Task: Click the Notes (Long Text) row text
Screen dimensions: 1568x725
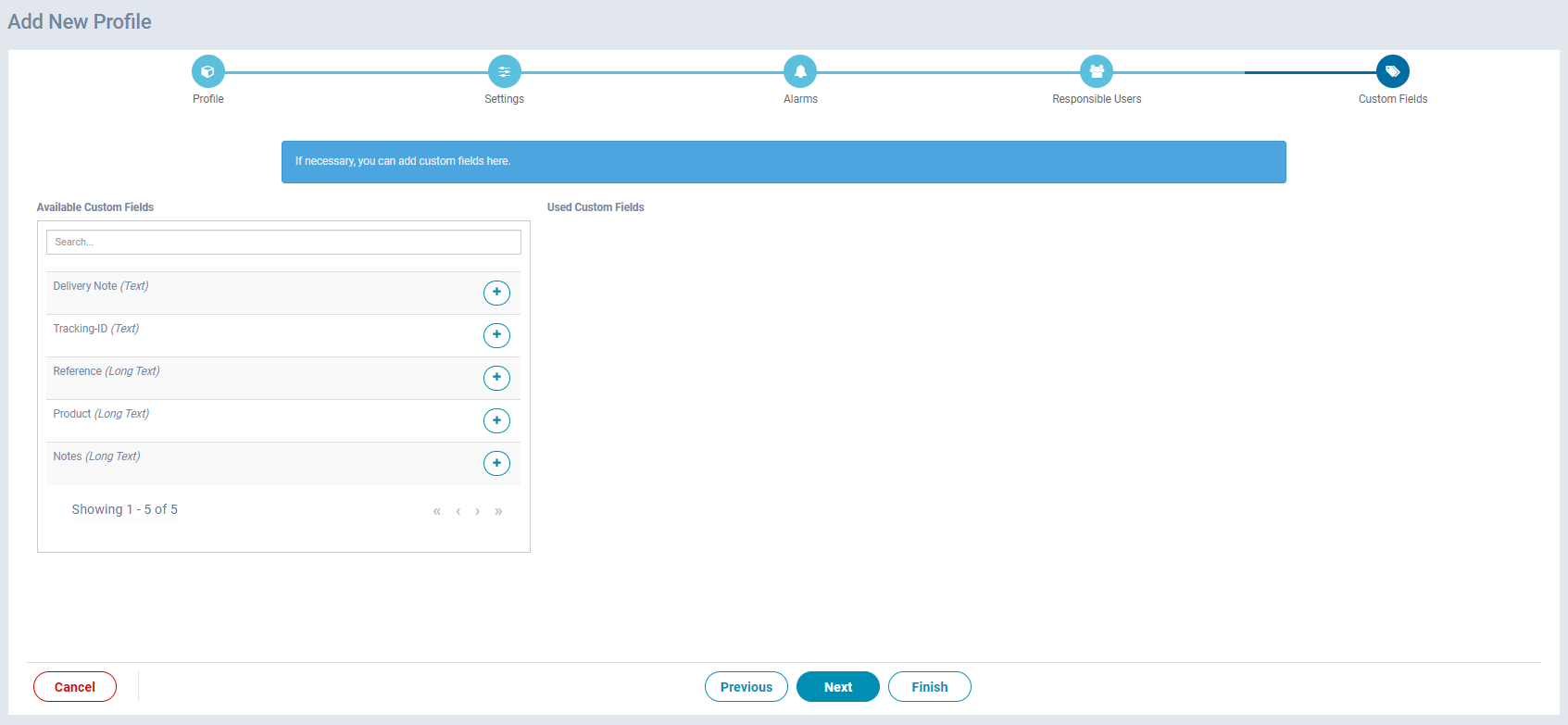Action: pos(97,456)
